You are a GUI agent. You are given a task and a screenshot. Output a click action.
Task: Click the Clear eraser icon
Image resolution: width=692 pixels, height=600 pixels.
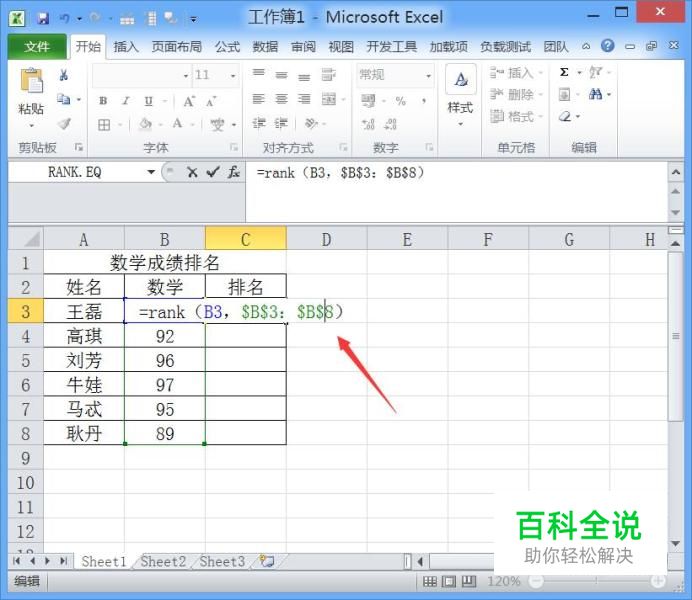565,116
